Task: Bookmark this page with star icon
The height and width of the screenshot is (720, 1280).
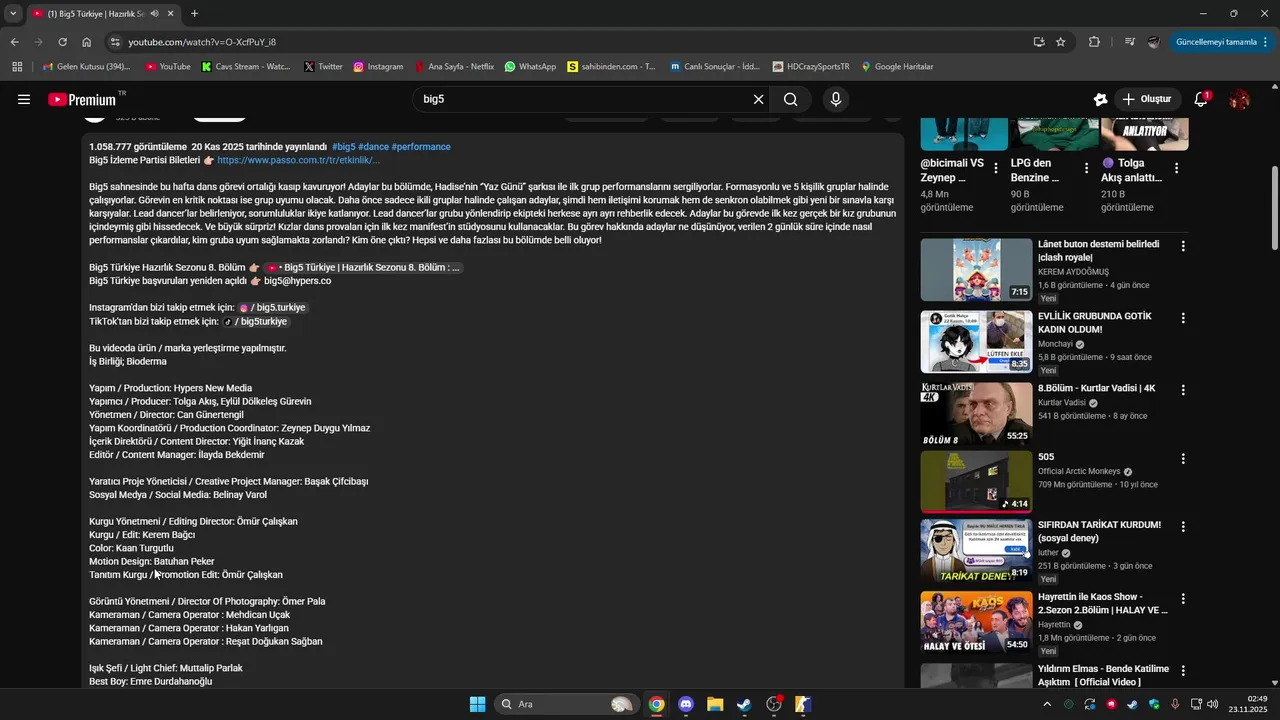Action: pyautogui.click(x=1061, y=42)
